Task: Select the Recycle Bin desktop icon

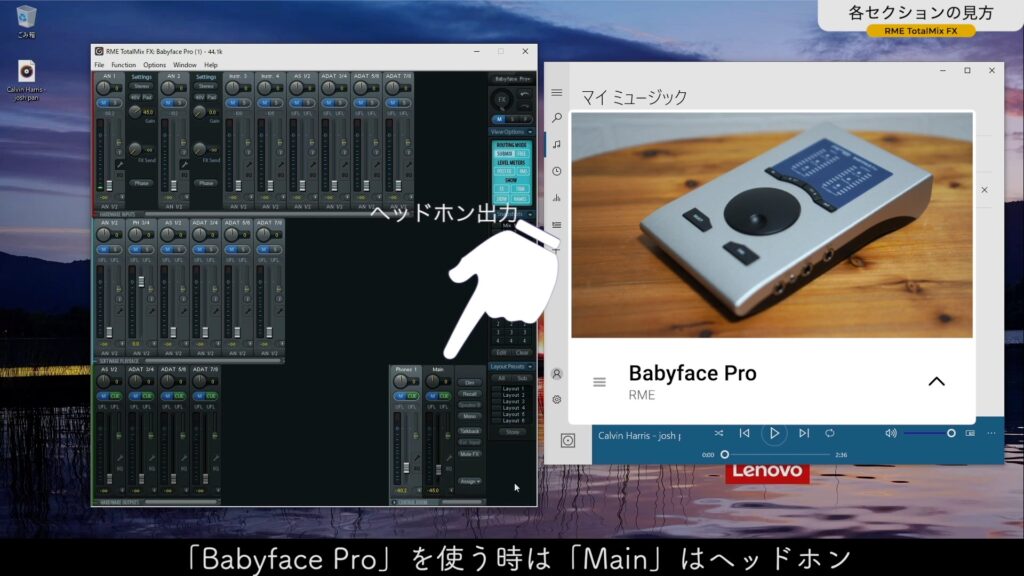Action: coord(26,22)
